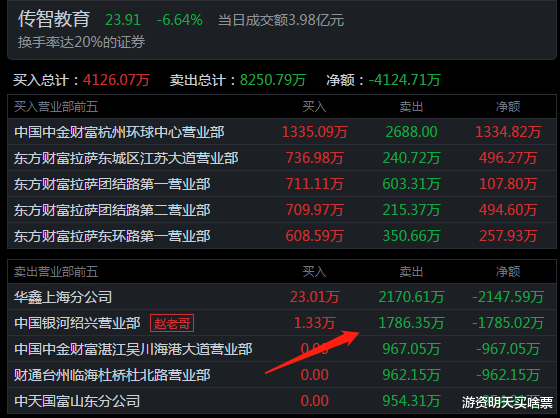Click the 买入营业部前五 table header

point(56,107)
